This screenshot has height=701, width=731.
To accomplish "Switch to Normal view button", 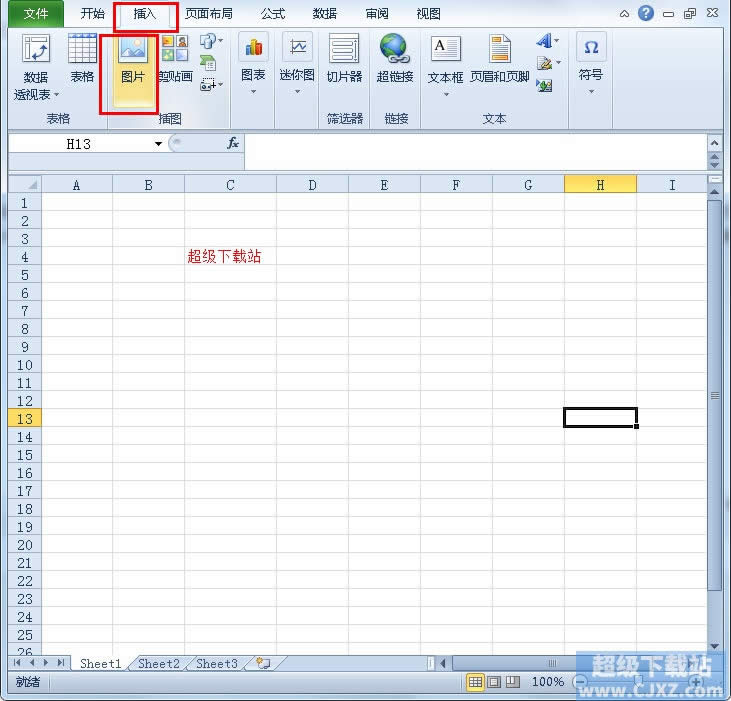I will pos(475,682).
